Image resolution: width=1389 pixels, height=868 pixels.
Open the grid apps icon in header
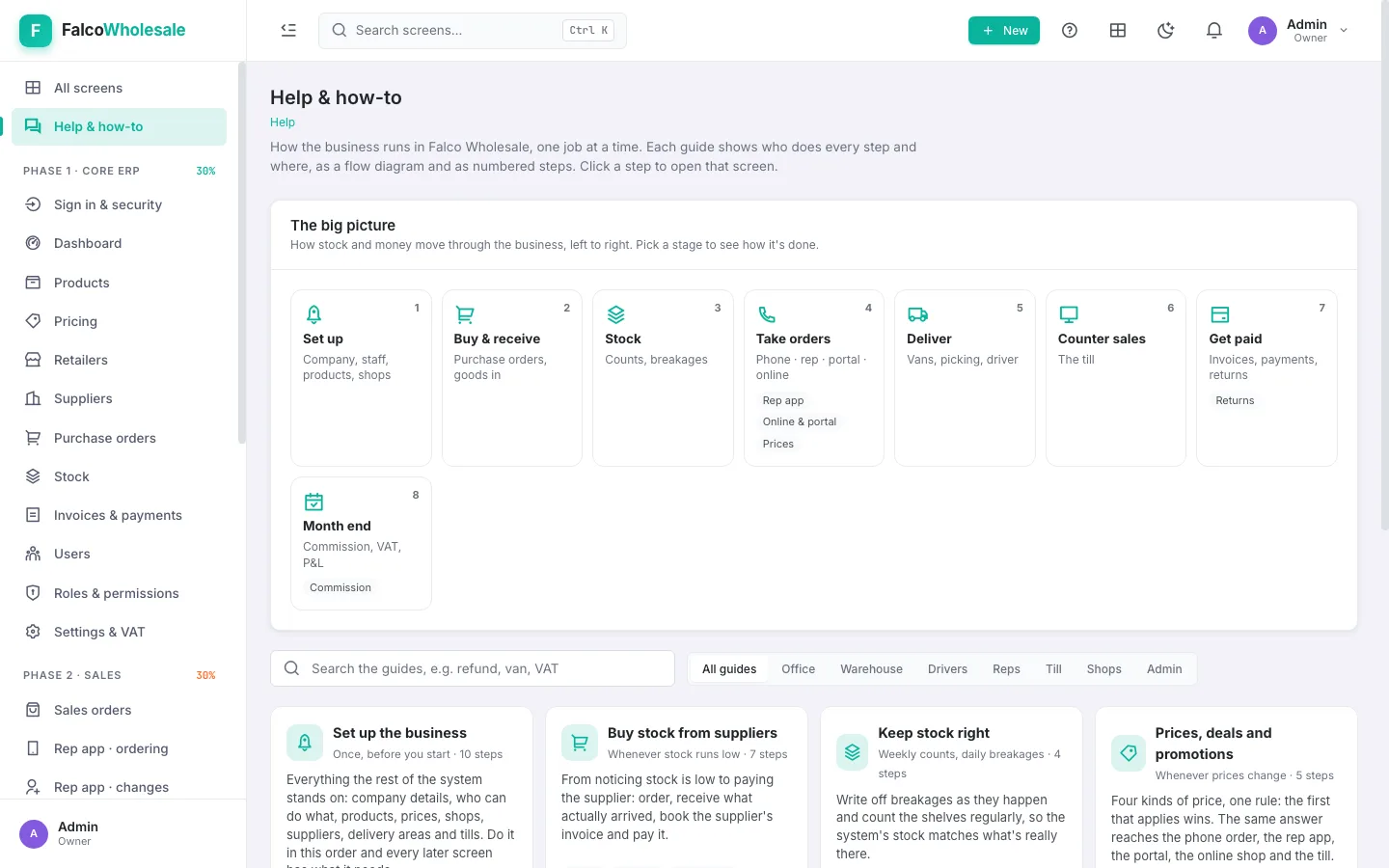pos(1118,30)
